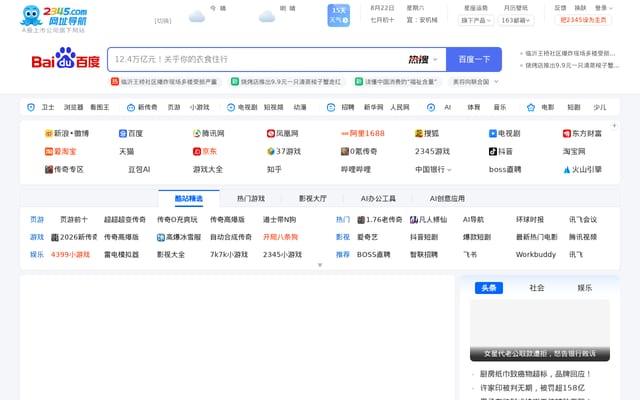The image size is (640, 400).
Task: Open the 7k7k小游戏 link
Action: 229,255
